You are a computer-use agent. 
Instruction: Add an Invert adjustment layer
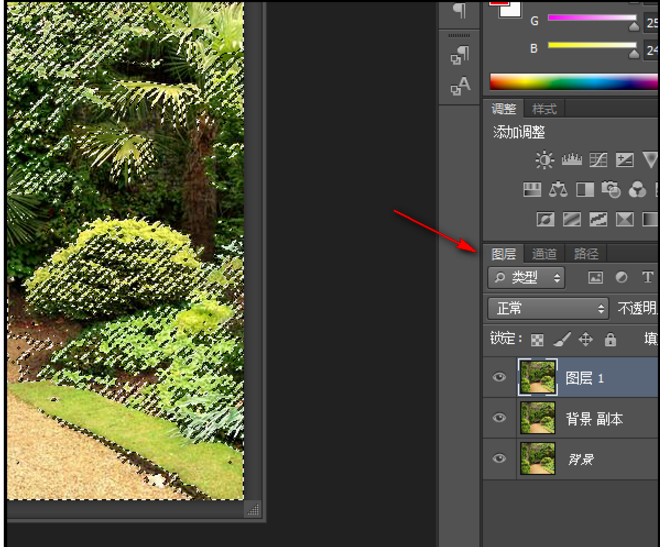click(546, 219)
